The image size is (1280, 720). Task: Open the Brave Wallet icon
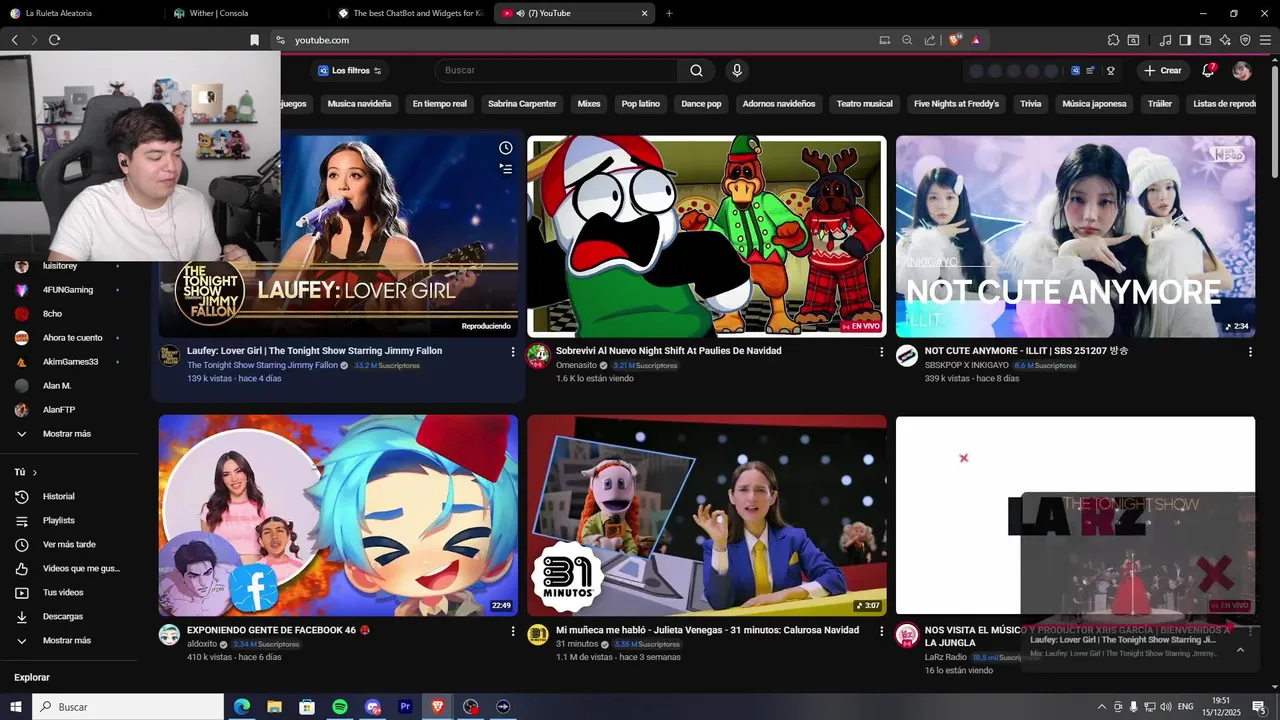coord(1205,40)
